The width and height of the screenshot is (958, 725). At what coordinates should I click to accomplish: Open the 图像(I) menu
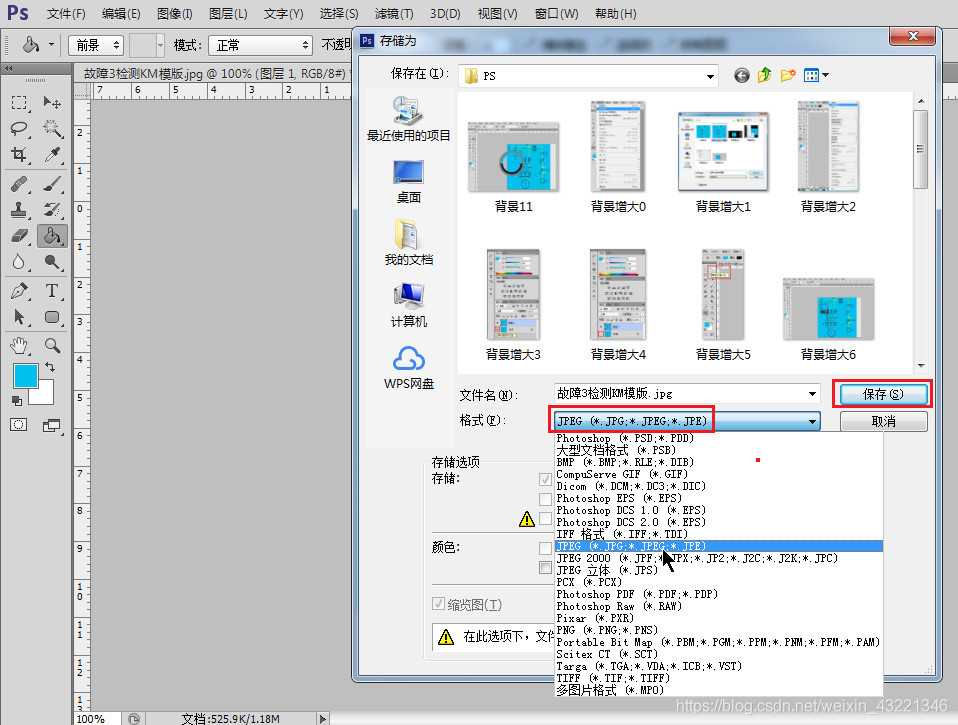(x=175, y=13)
